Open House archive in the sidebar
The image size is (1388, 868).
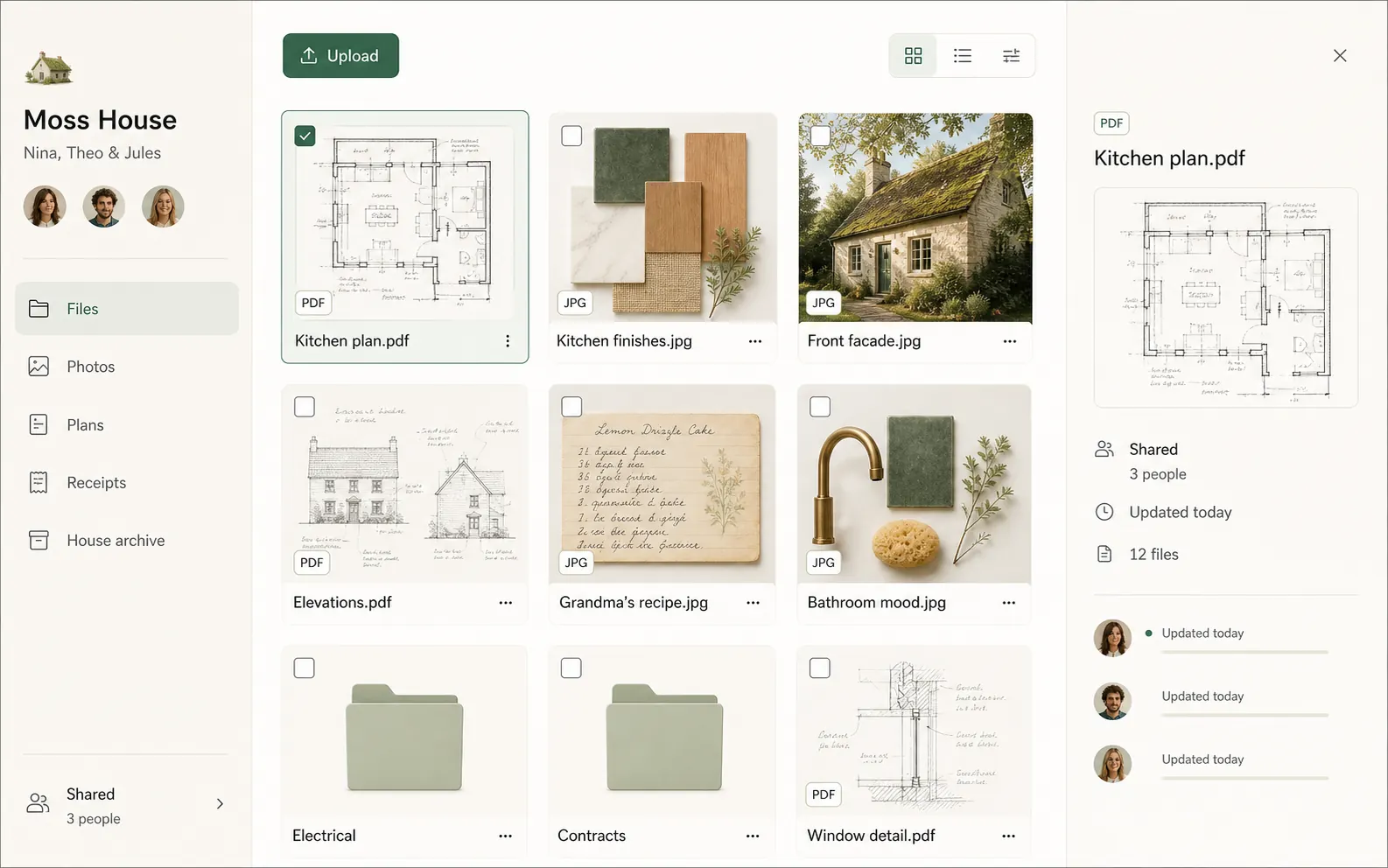click(127, 541)
